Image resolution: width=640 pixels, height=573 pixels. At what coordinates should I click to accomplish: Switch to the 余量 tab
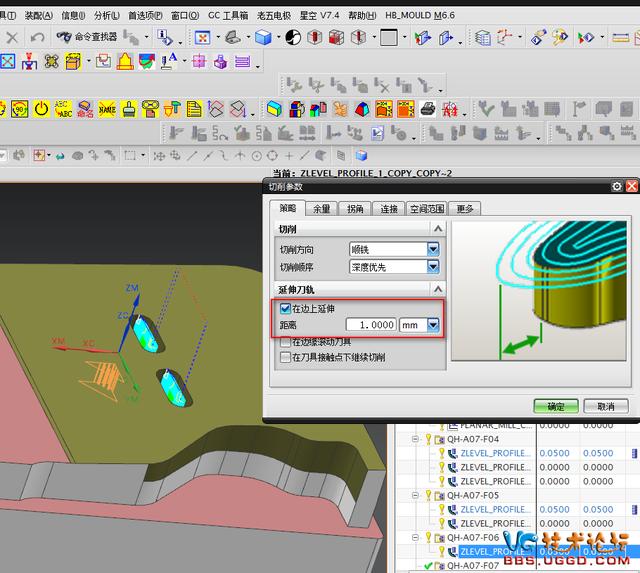click(x=321, y=209)
